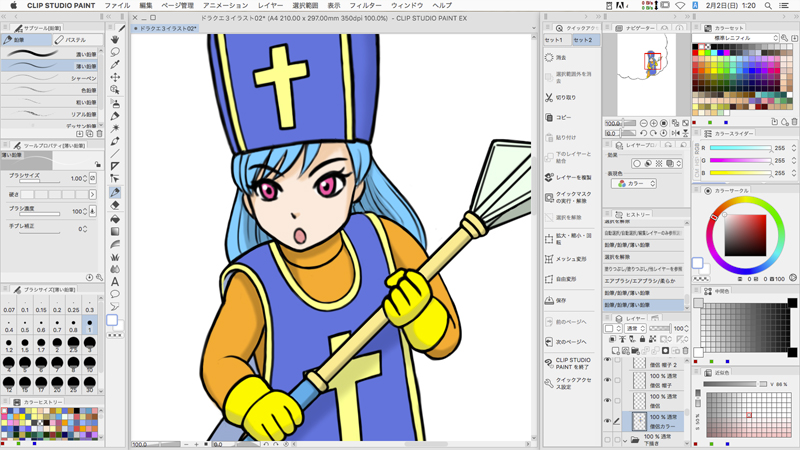Select リアル鉛筆 subtool

coord(51,114)
